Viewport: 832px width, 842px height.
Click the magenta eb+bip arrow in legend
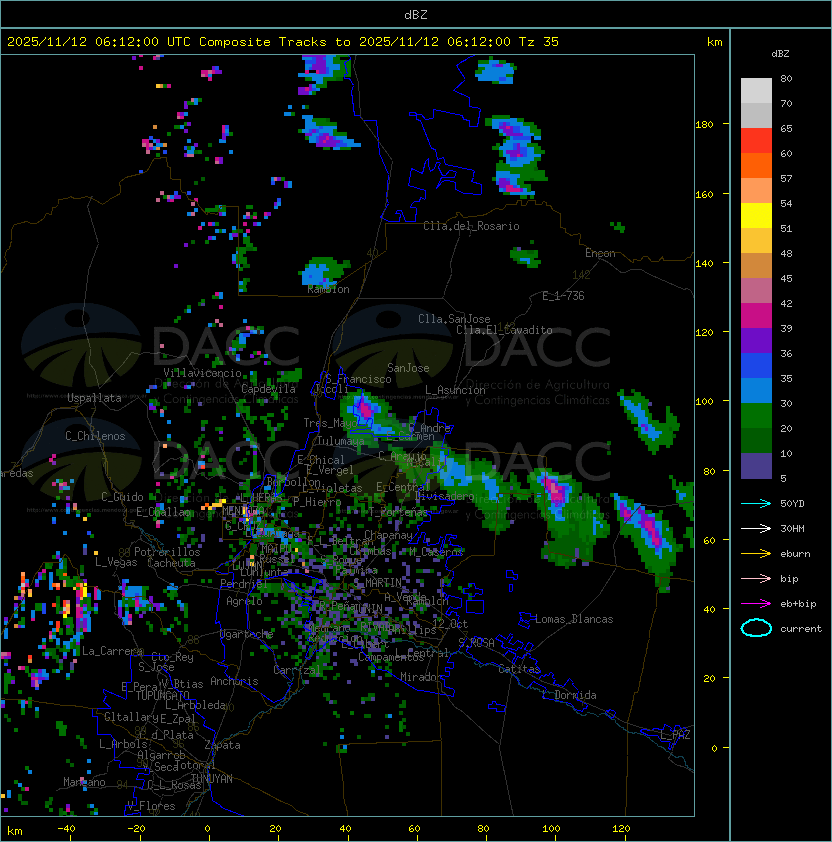[x=756, y=604]
